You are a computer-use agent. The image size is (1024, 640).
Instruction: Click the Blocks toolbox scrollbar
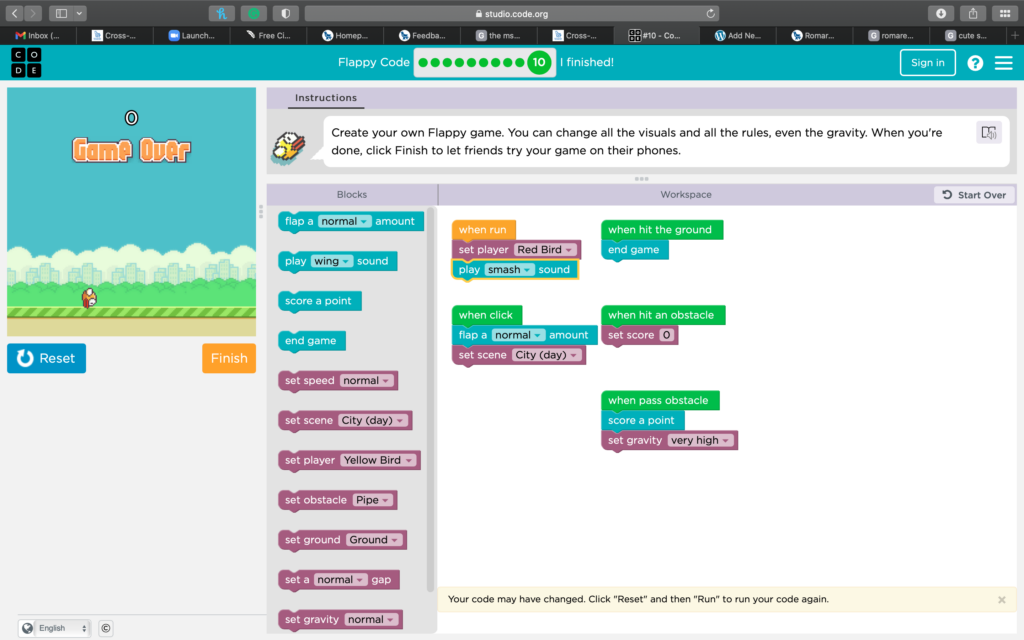(430, 399)
